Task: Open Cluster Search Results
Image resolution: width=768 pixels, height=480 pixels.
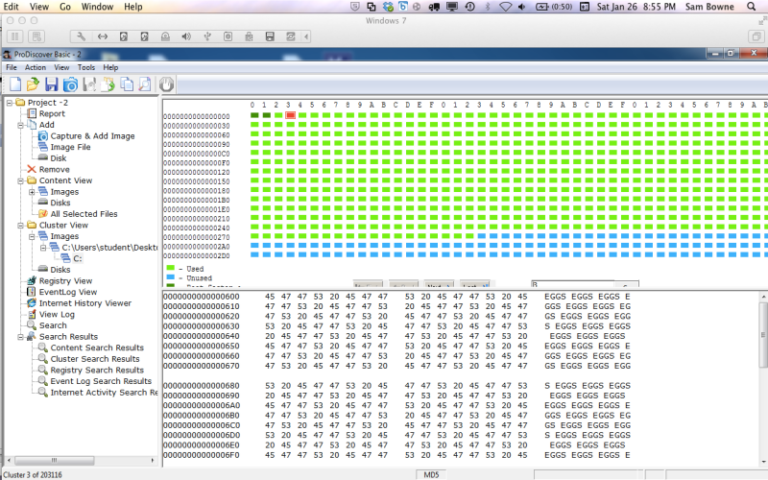Action: (x=95, y=359)
